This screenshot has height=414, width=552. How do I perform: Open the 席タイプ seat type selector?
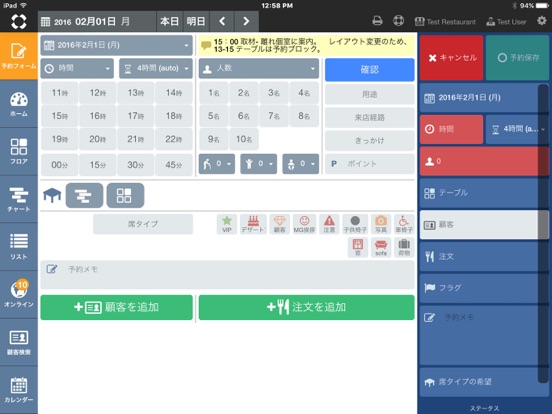point(143,224)
